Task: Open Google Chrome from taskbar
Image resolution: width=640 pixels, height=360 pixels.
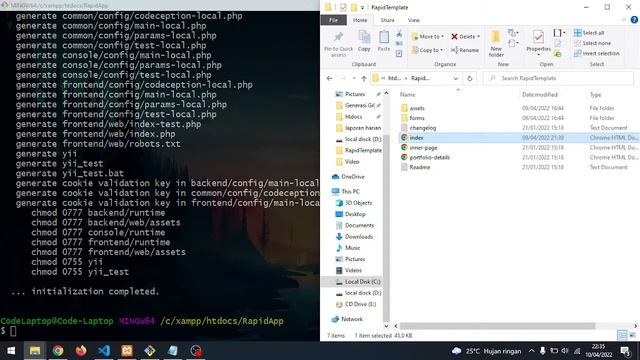Action: tap(58, 351)
